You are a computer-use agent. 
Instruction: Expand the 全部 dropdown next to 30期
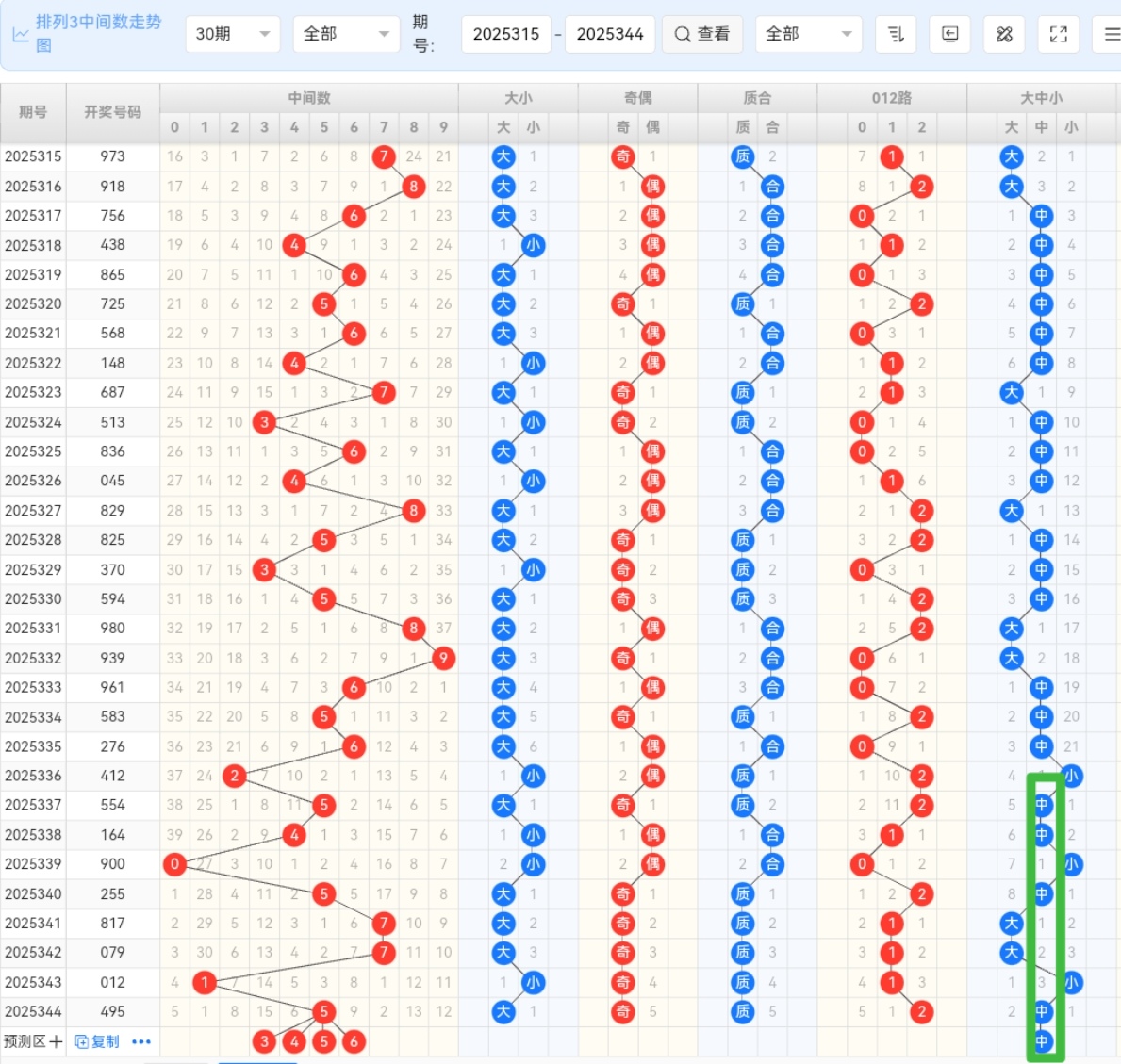click(345, 34)
